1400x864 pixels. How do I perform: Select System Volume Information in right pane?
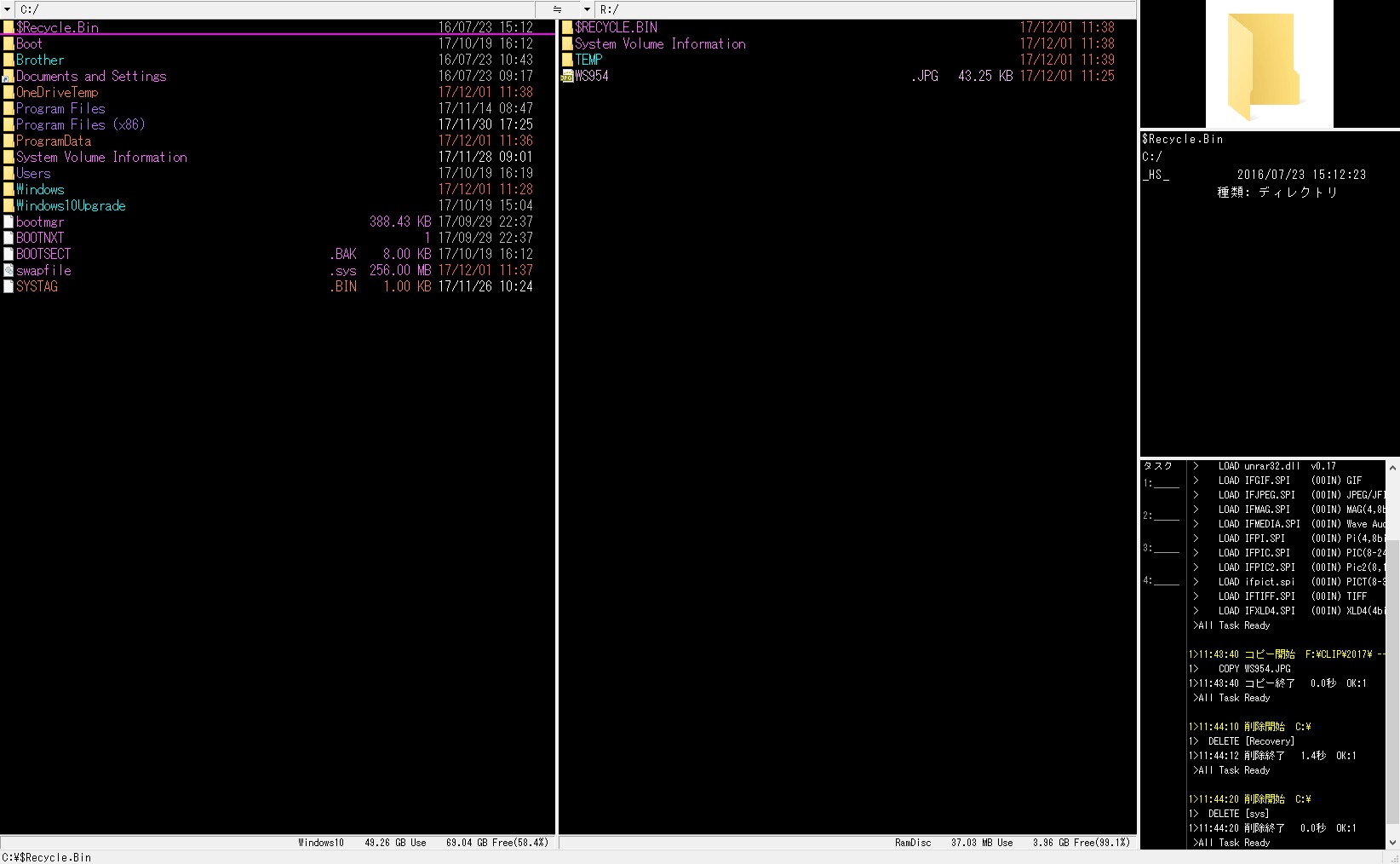[x=659, y=44]
